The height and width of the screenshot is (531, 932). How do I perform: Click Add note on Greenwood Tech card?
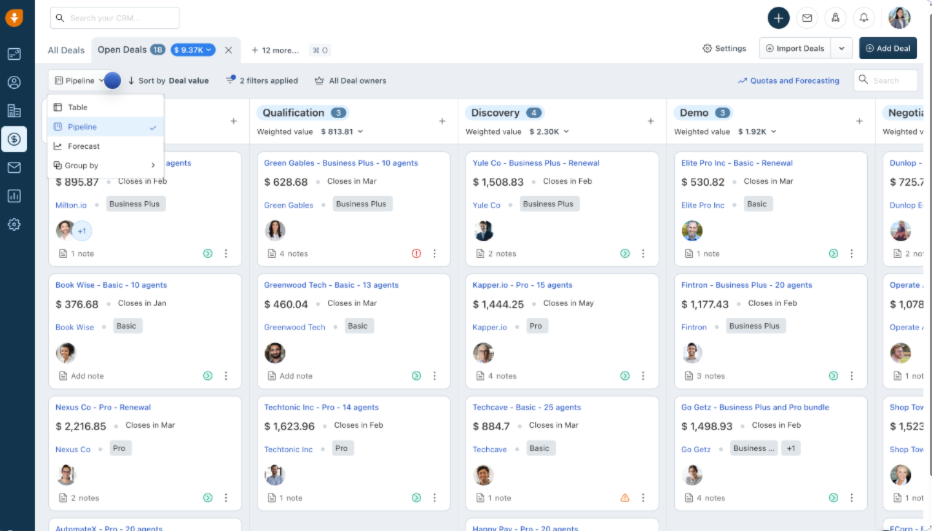[x=290, y=376]
